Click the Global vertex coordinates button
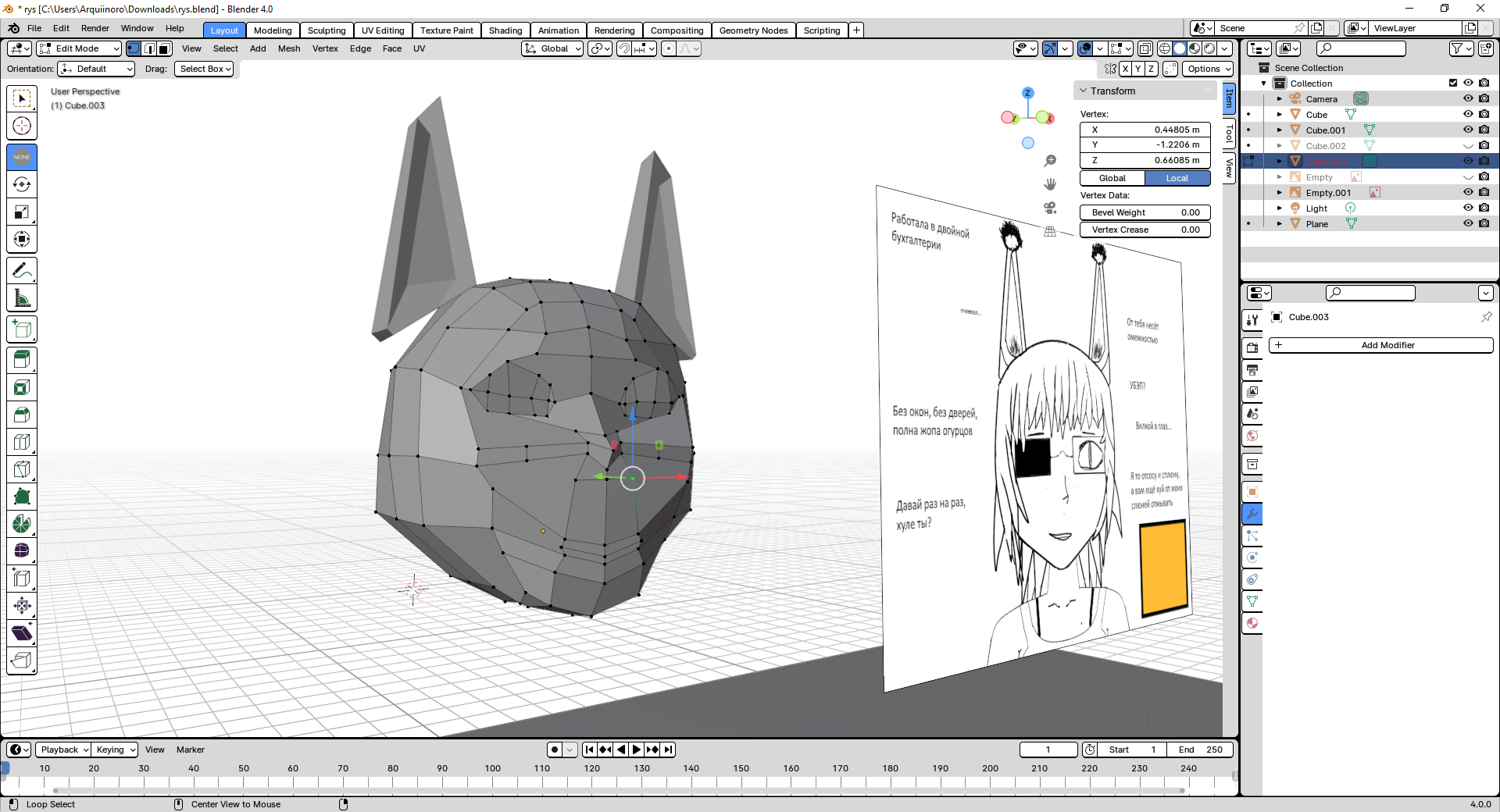This screenshot has height=812, width=1500. (1112, 178)
